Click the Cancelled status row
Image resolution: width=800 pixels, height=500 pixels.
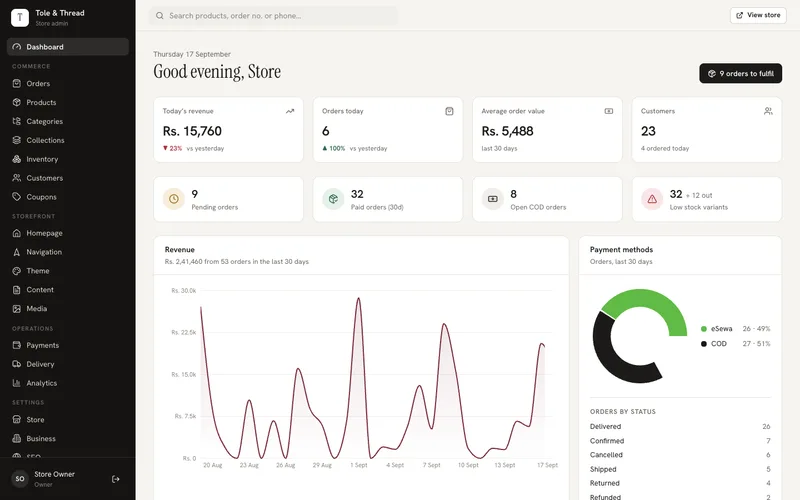point(680,455)
